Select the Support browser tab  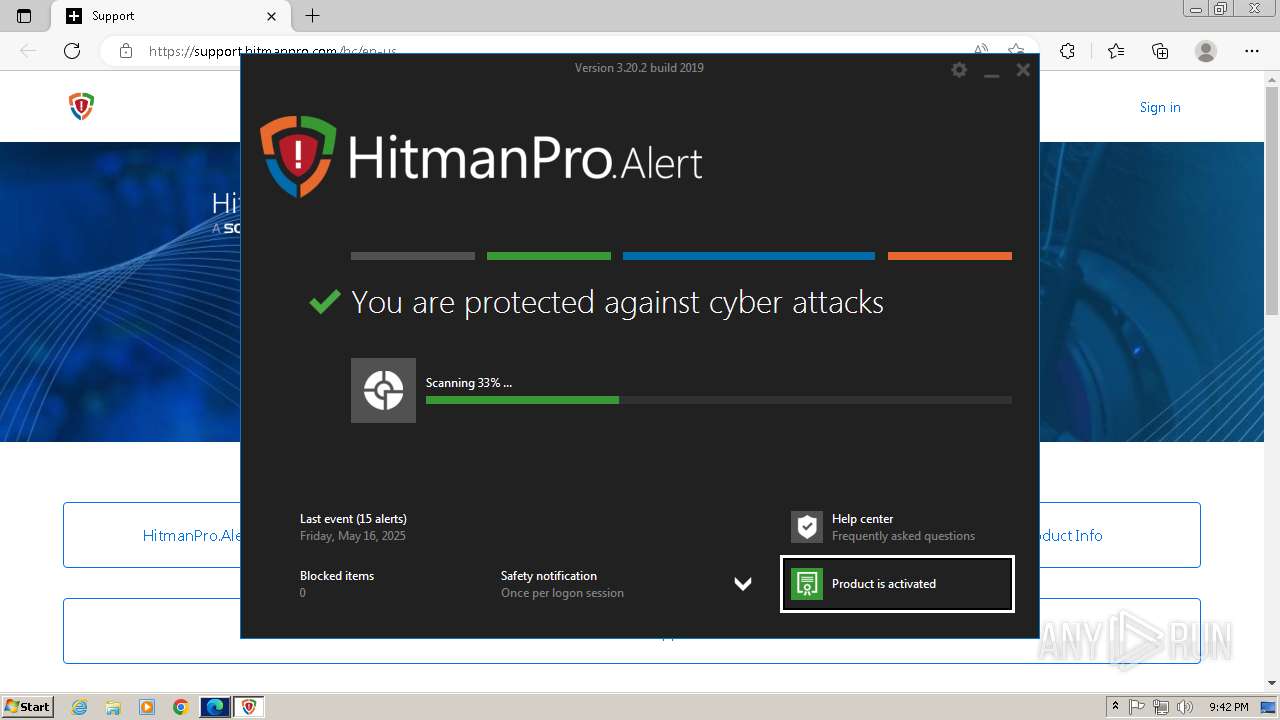[x=170, y=16]
